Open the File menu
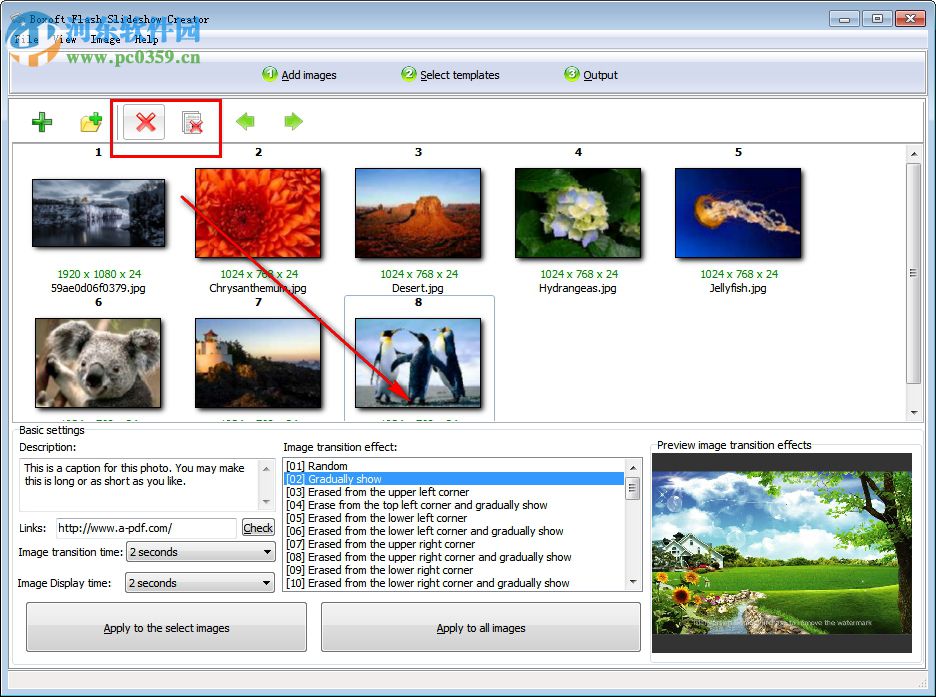Viewport: 936px width, 697px height. 25,40
